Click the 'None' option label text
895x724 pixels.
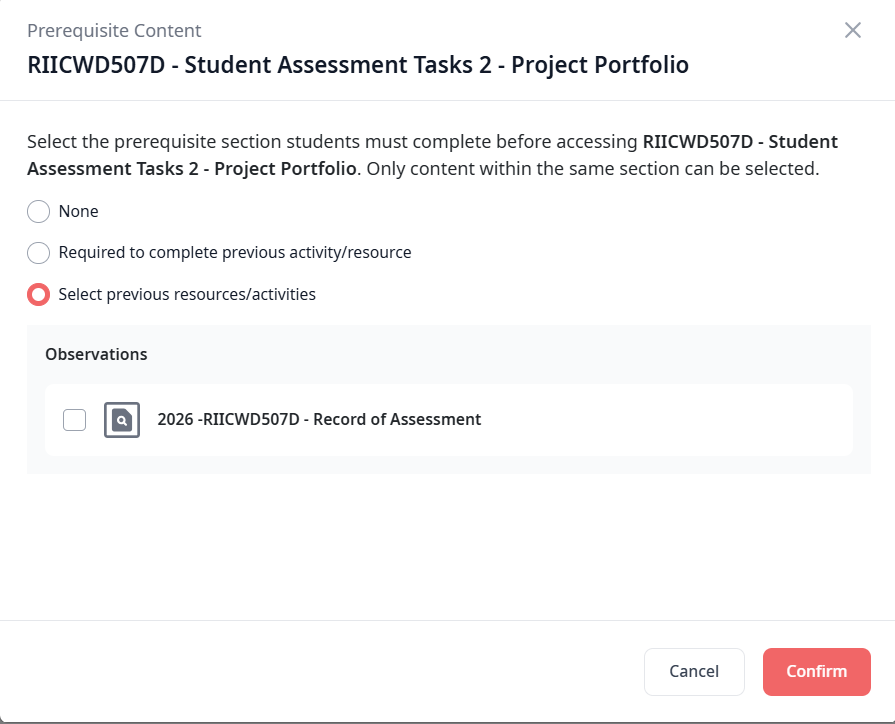[79, 211]
